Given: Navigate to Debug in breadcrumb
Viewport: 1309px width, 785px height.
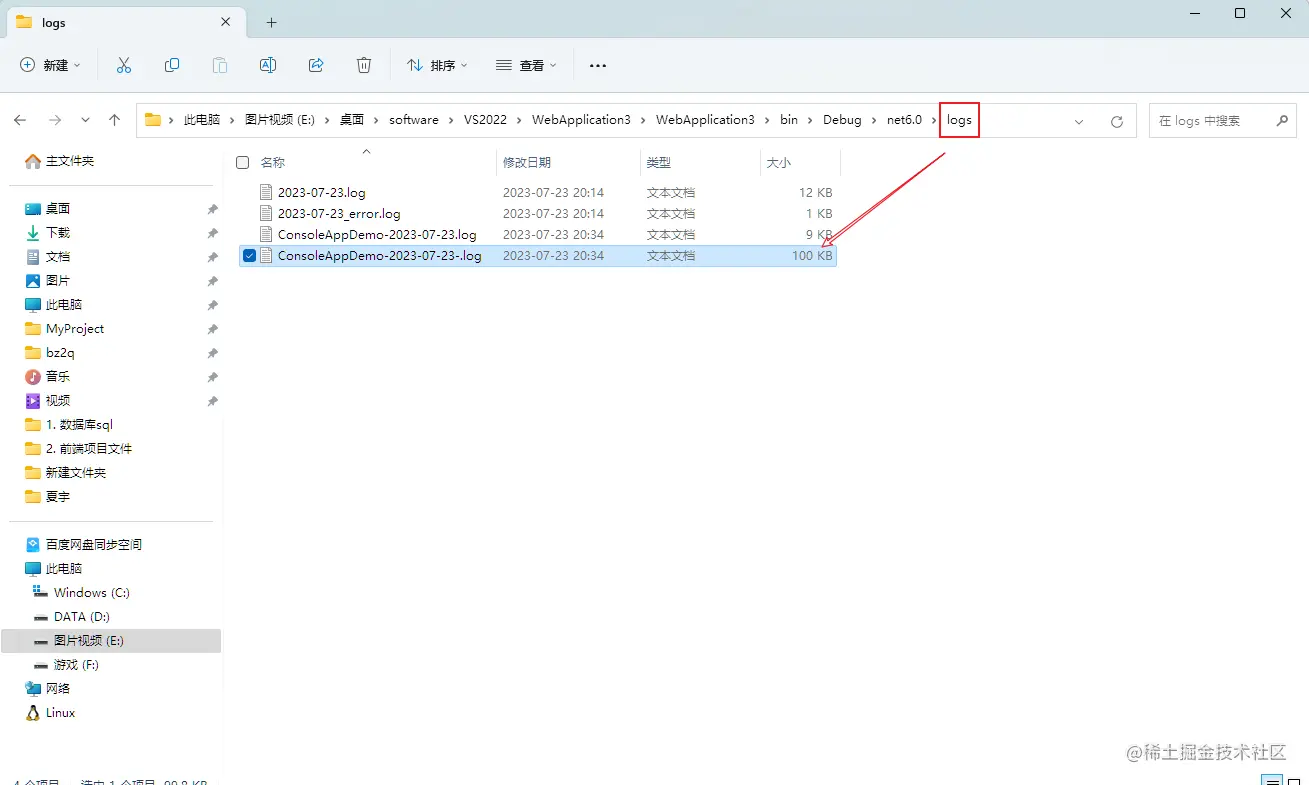Looking at the screenshot, I should (842, 120).
